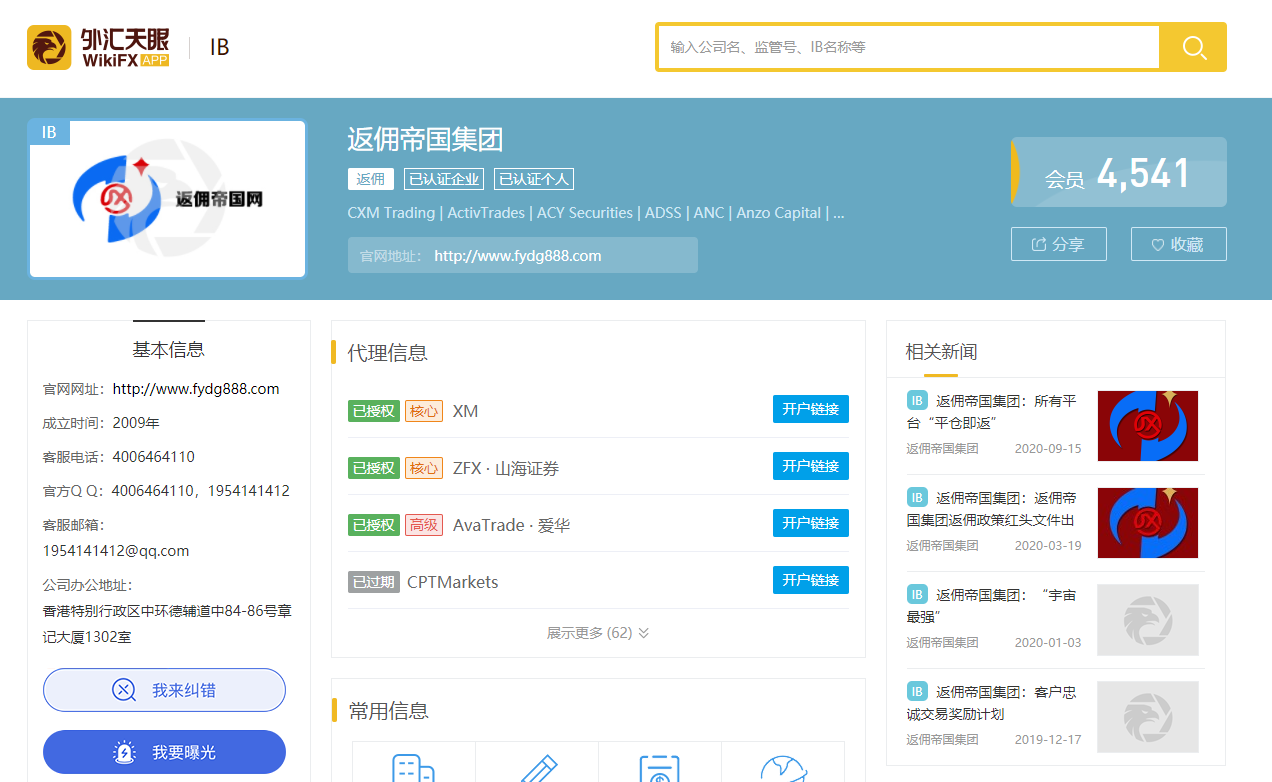Click the 我要曝光 exposure button
The width and height of the screenshot is (1272, 782).
[x=164, y=752]
